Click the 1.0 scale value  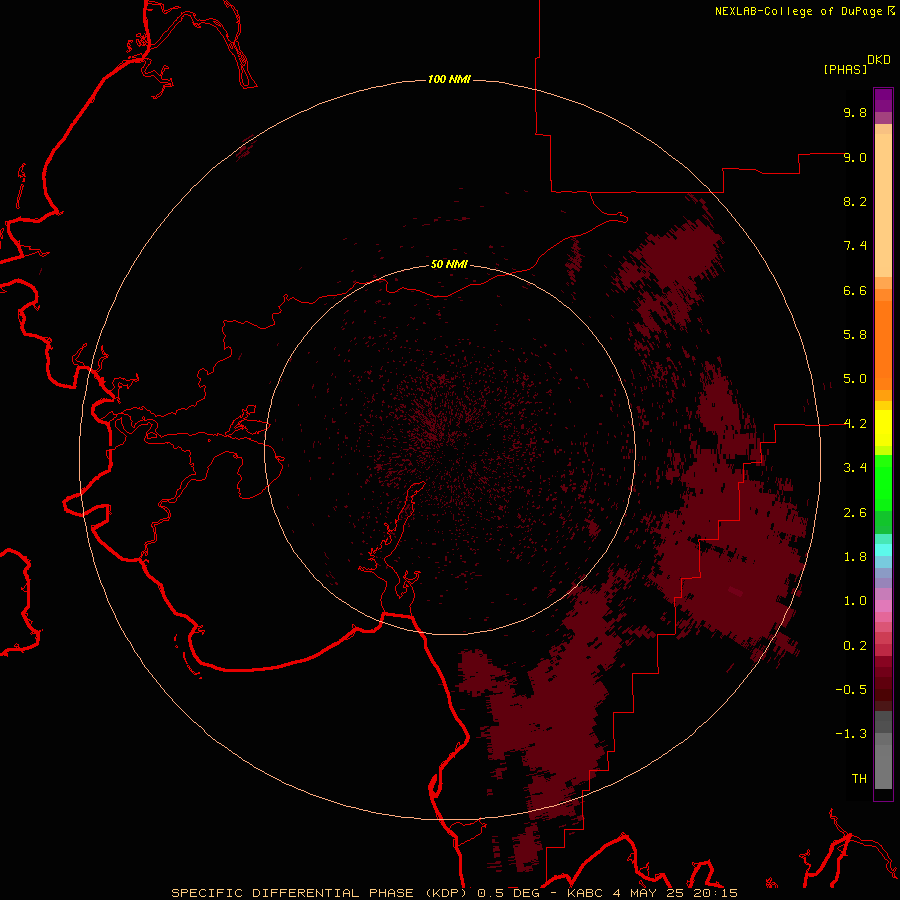coord(855,601)
